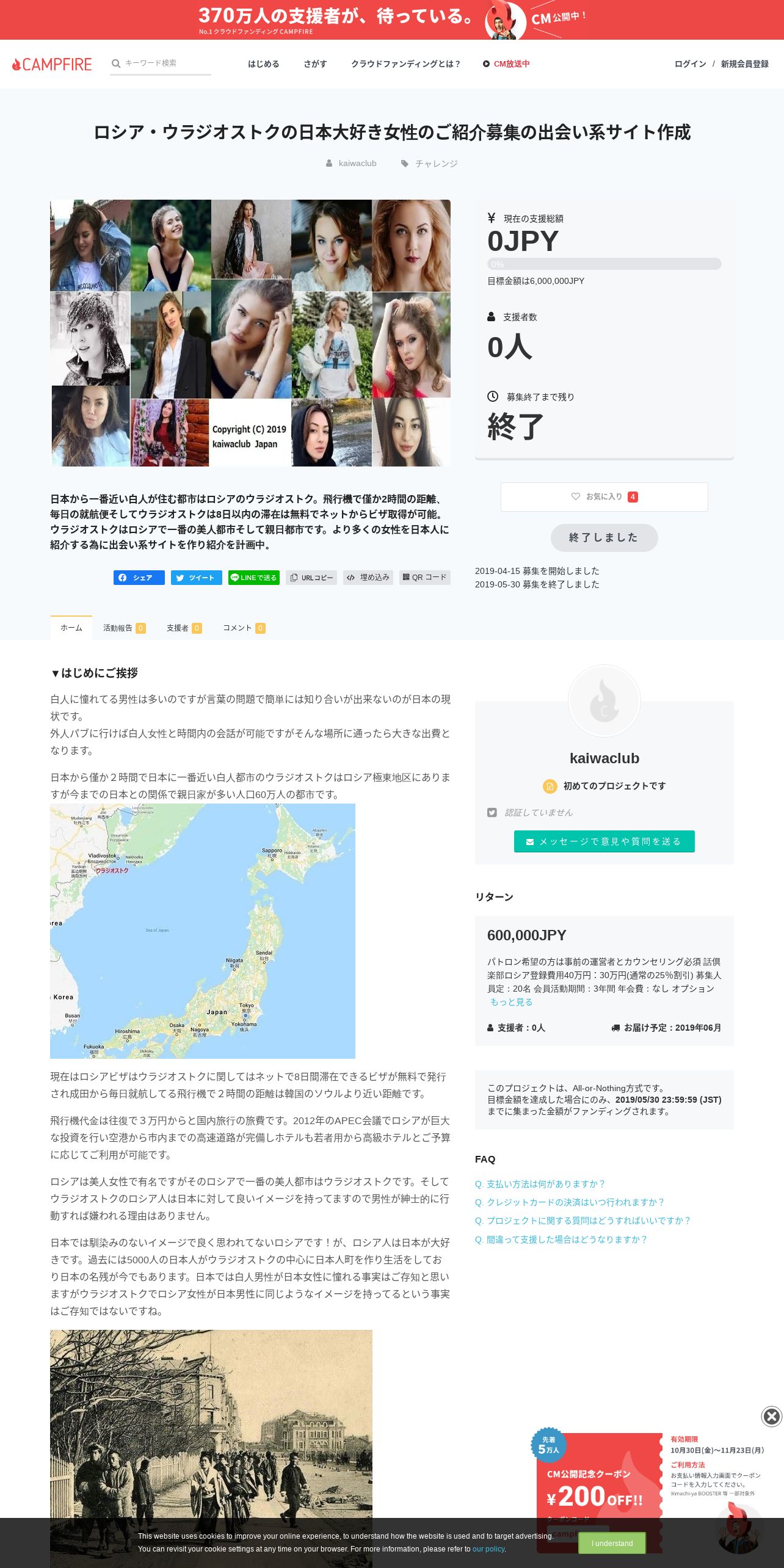Click the mascot character icon bottom right
This screenshot has height=1568, width=784.
tap(739, 1528)
